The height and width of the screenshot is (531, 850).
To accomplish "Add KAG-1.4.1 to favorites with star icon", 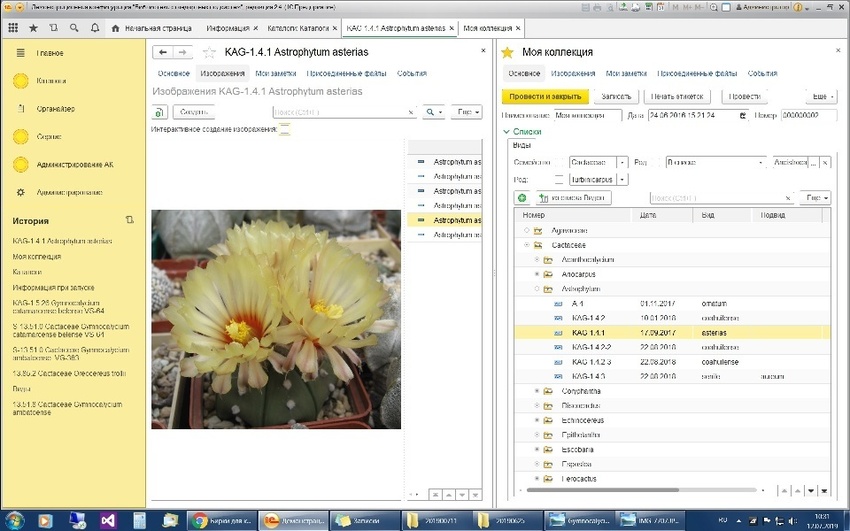I will tap(209, 52).
